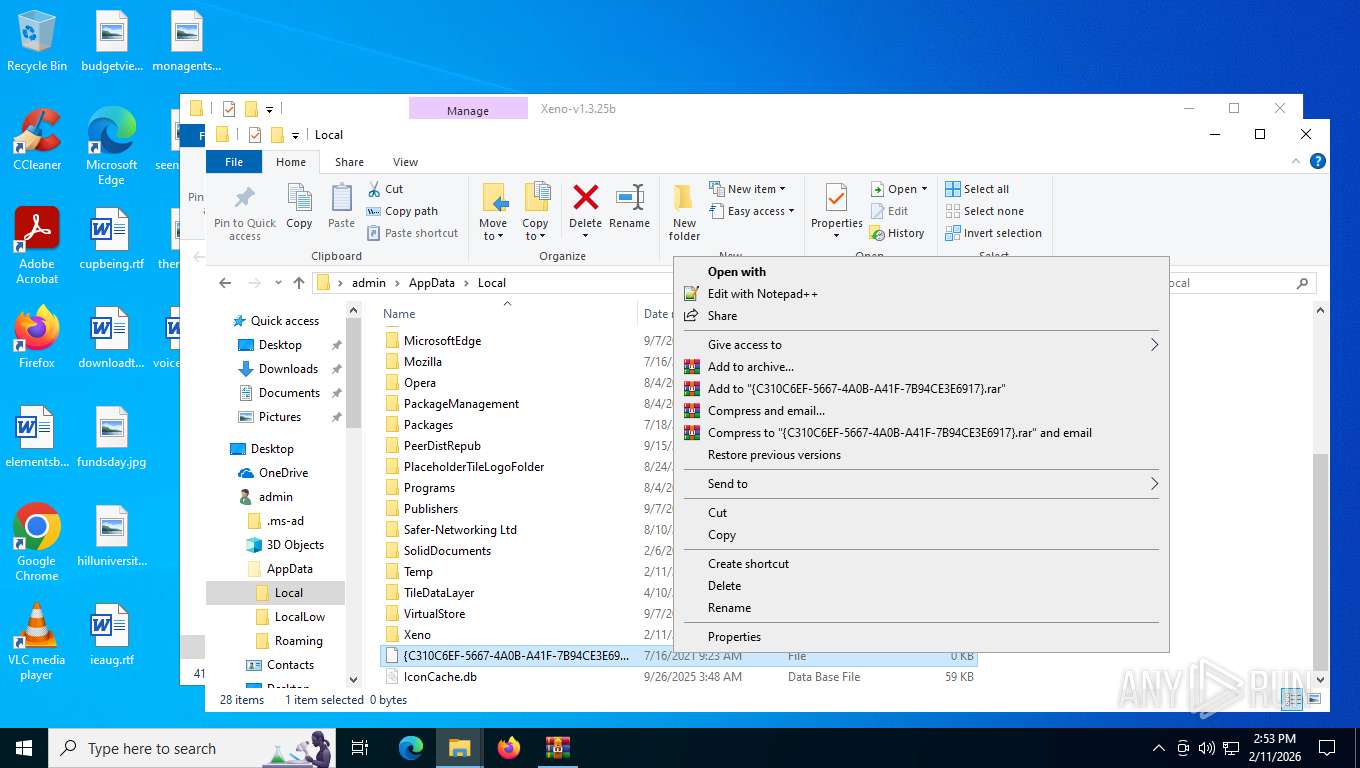Click Select none in the ribbon
The width and height of the screenshot is (1360, 768).
click(x=984, y=211)
